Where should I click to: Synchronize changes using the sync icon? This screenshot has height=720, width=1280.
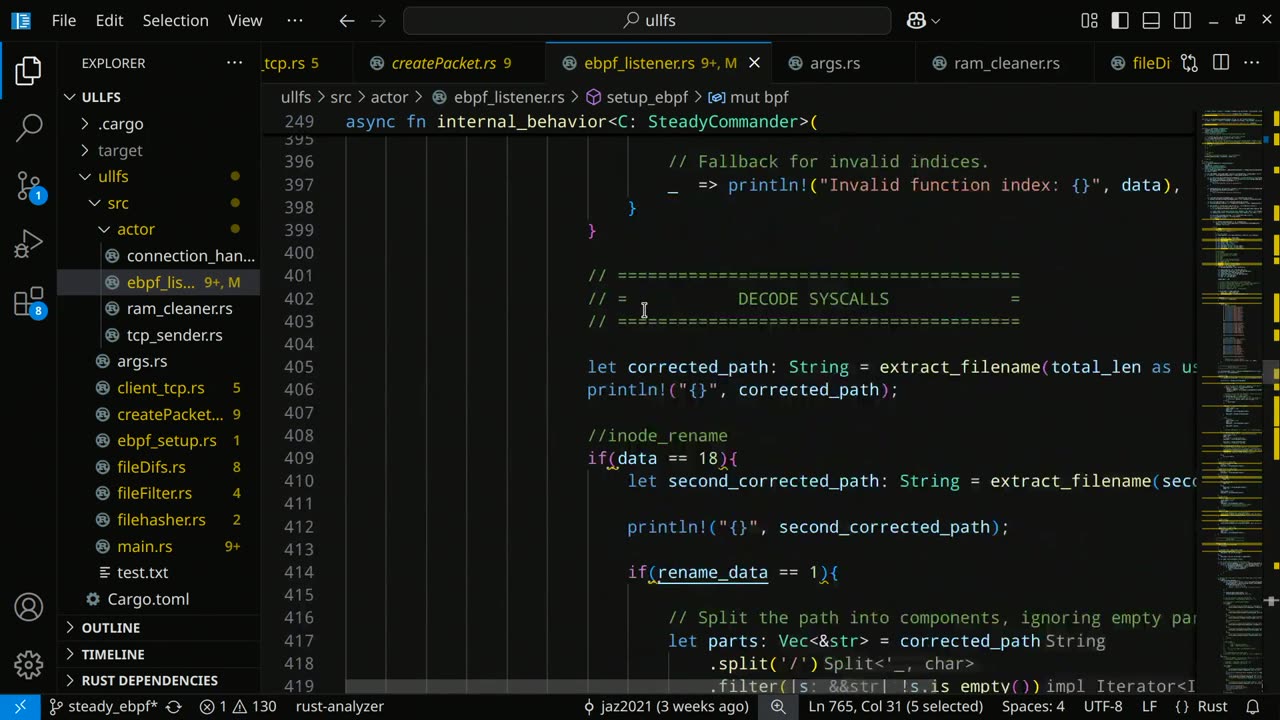[174, 706]
